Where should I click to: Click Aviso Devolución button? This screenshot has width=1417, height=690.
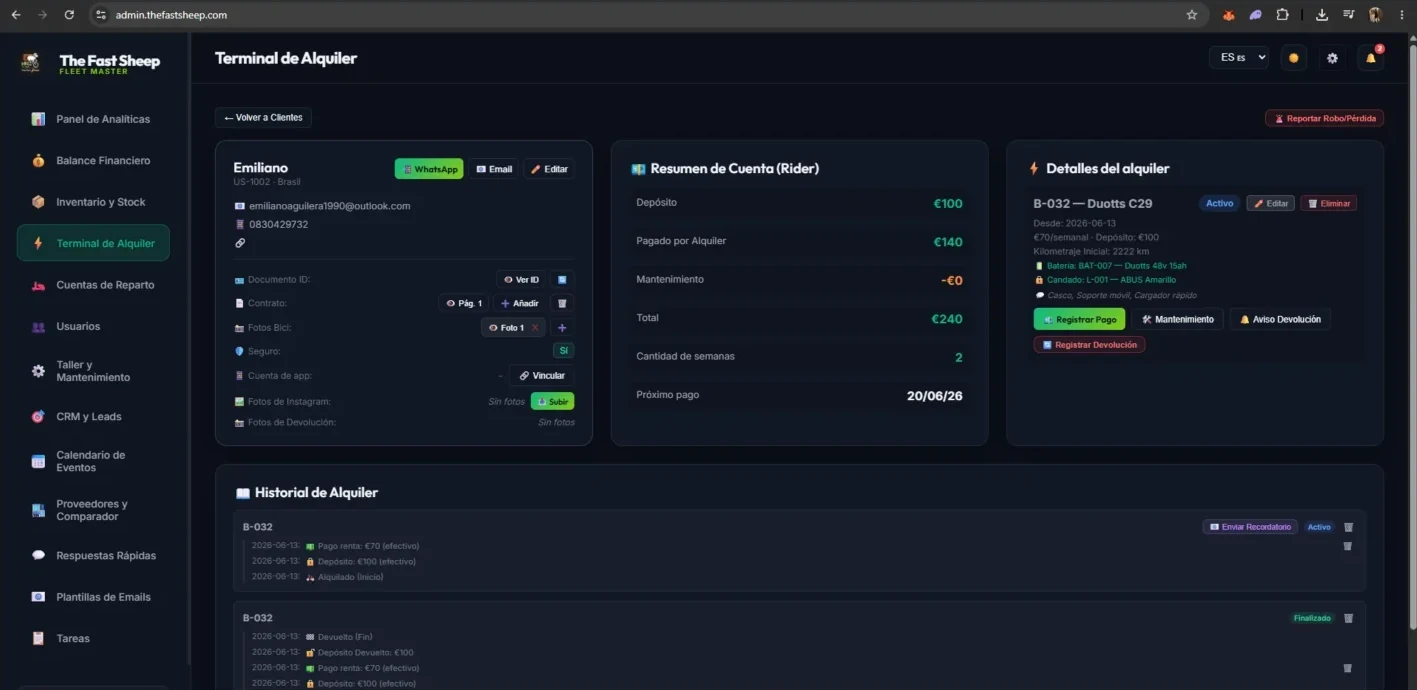[1280, 319]
